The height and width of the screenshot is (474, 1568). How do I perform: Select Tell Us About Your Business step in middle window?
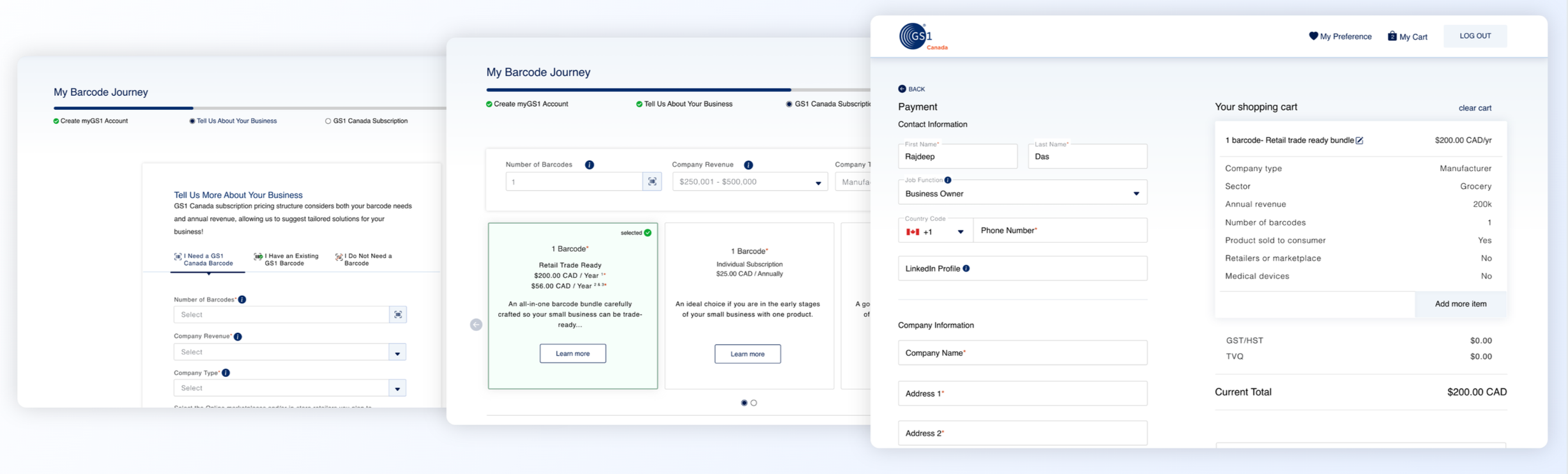(x=684, y=104)
